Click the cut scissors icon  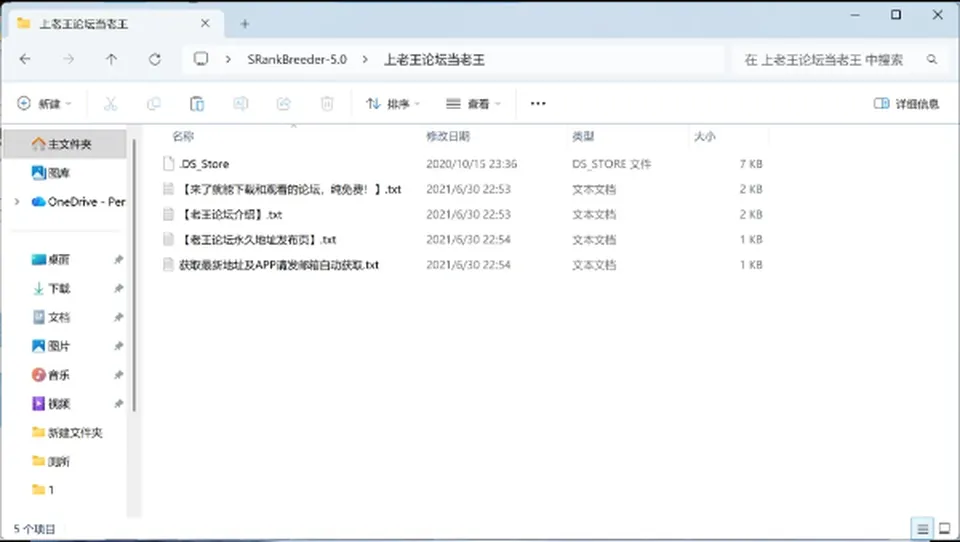110,104
